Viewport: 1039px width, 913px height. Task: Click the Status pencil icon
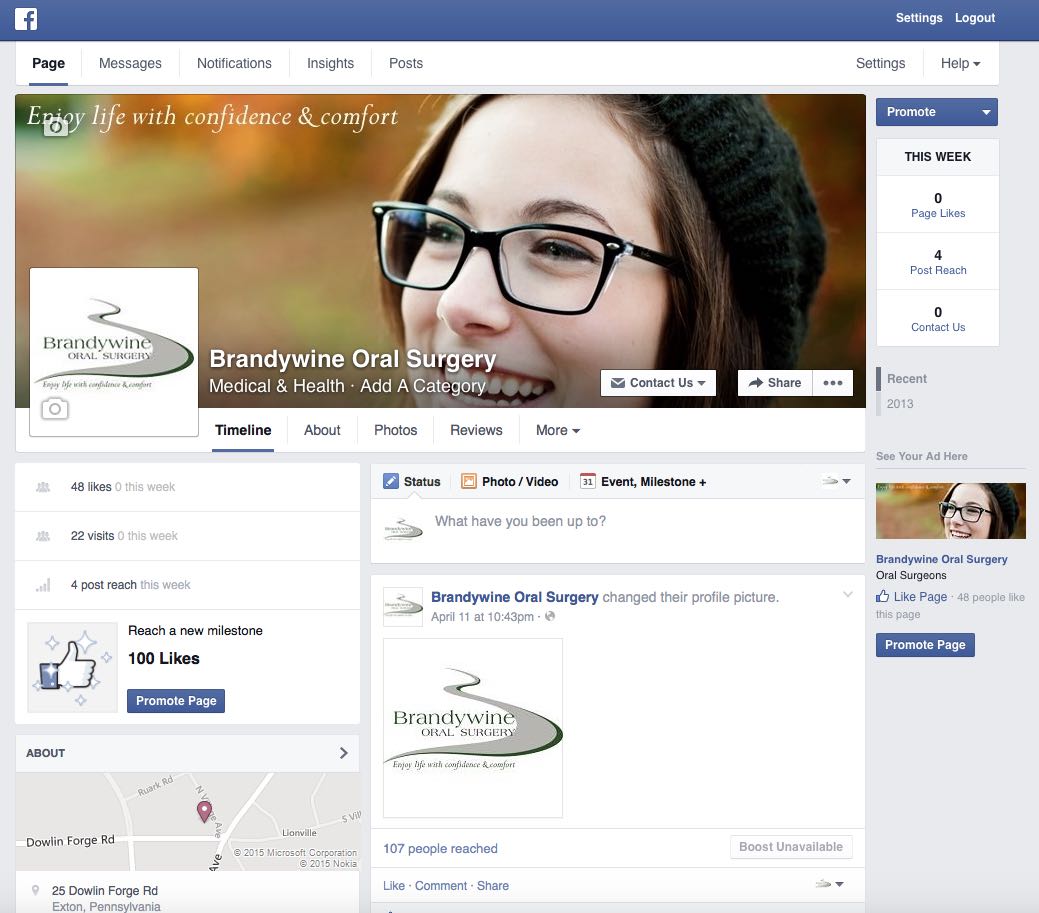pyautogui.click(x=391, y=481)
